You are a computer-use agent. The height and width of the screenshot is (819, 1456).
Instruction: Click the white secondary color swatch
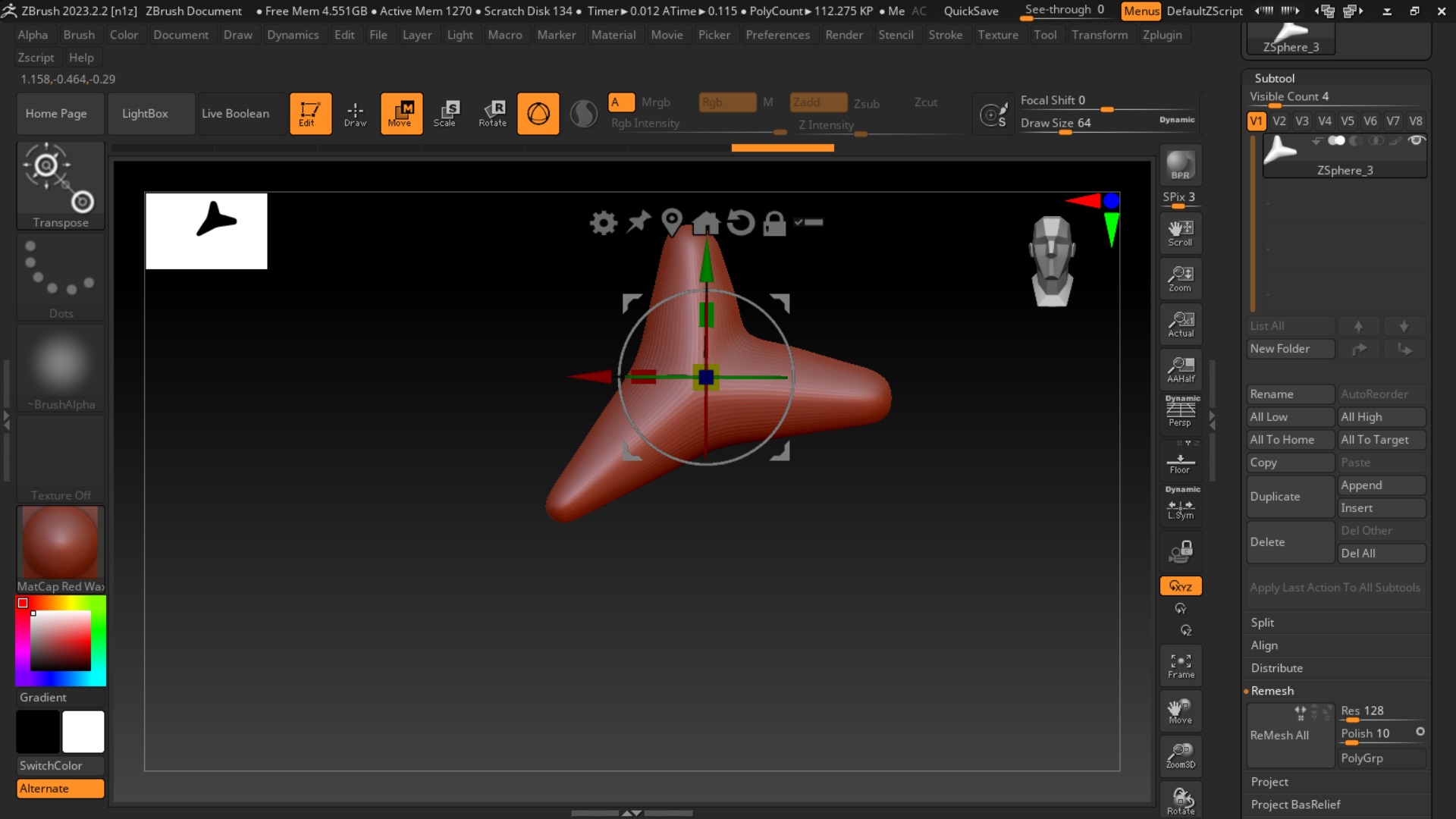click(x=83, y=732)
